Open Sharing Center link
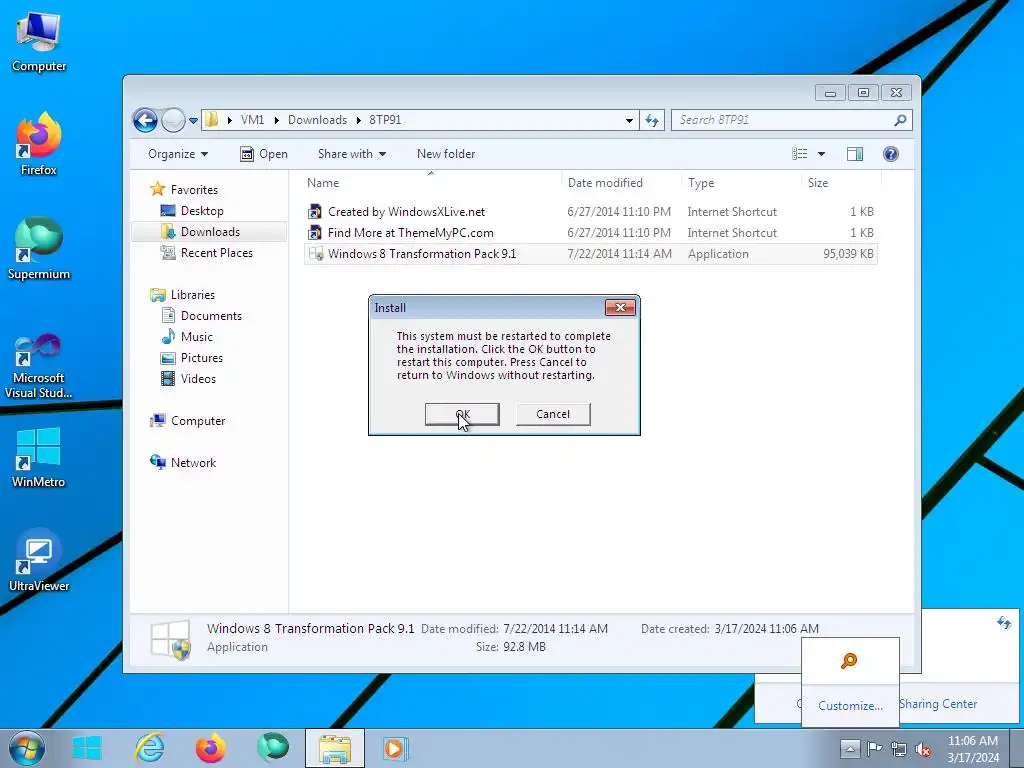This screenshot has width=1024, height=768. click(x=938, y=704)
